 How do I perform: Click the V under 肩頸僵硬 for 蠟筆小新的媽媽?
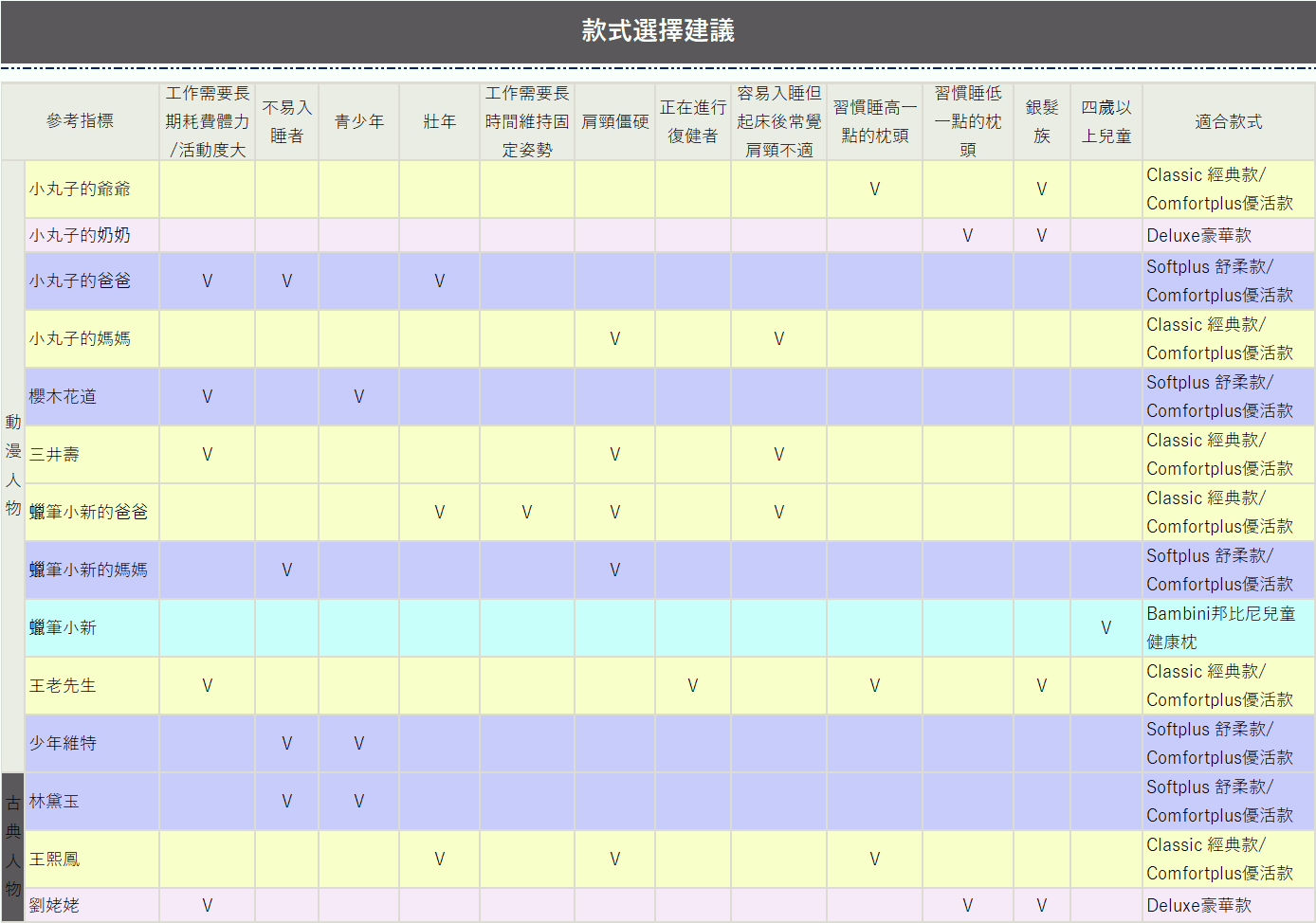(614, 570)
